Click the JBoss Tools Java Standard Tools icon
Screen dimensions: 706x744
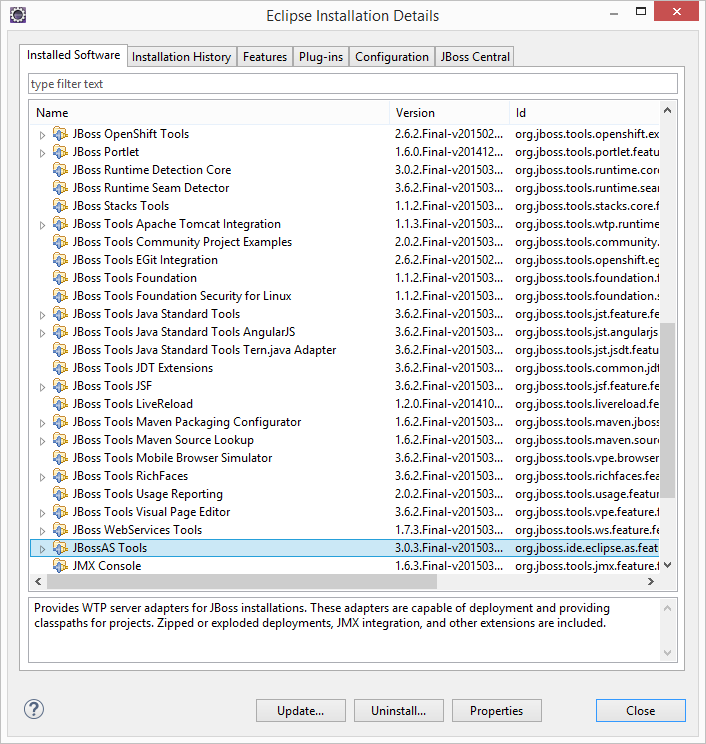pos(60,315)
